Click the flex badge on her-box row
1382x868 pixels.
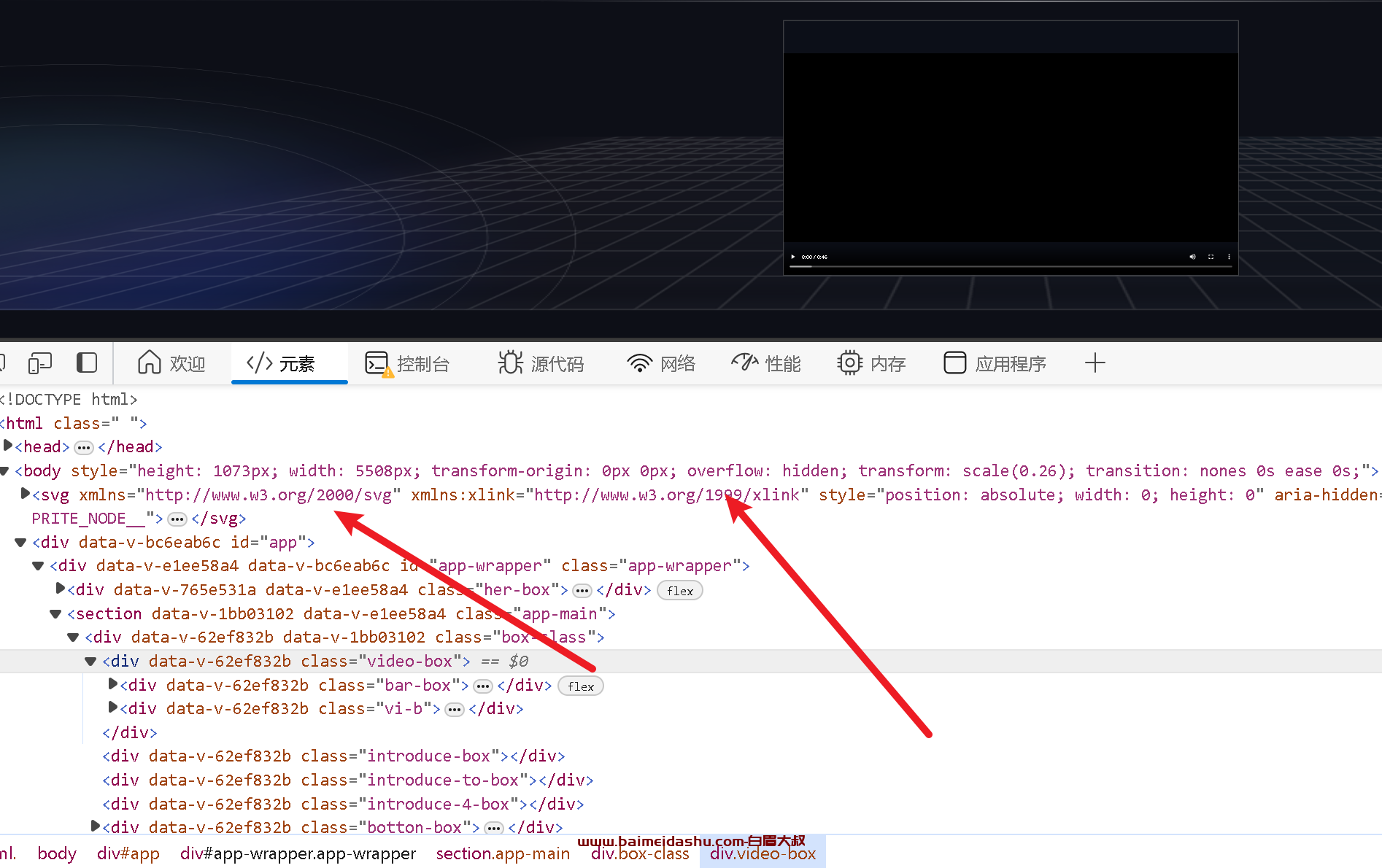pos(680,591)
